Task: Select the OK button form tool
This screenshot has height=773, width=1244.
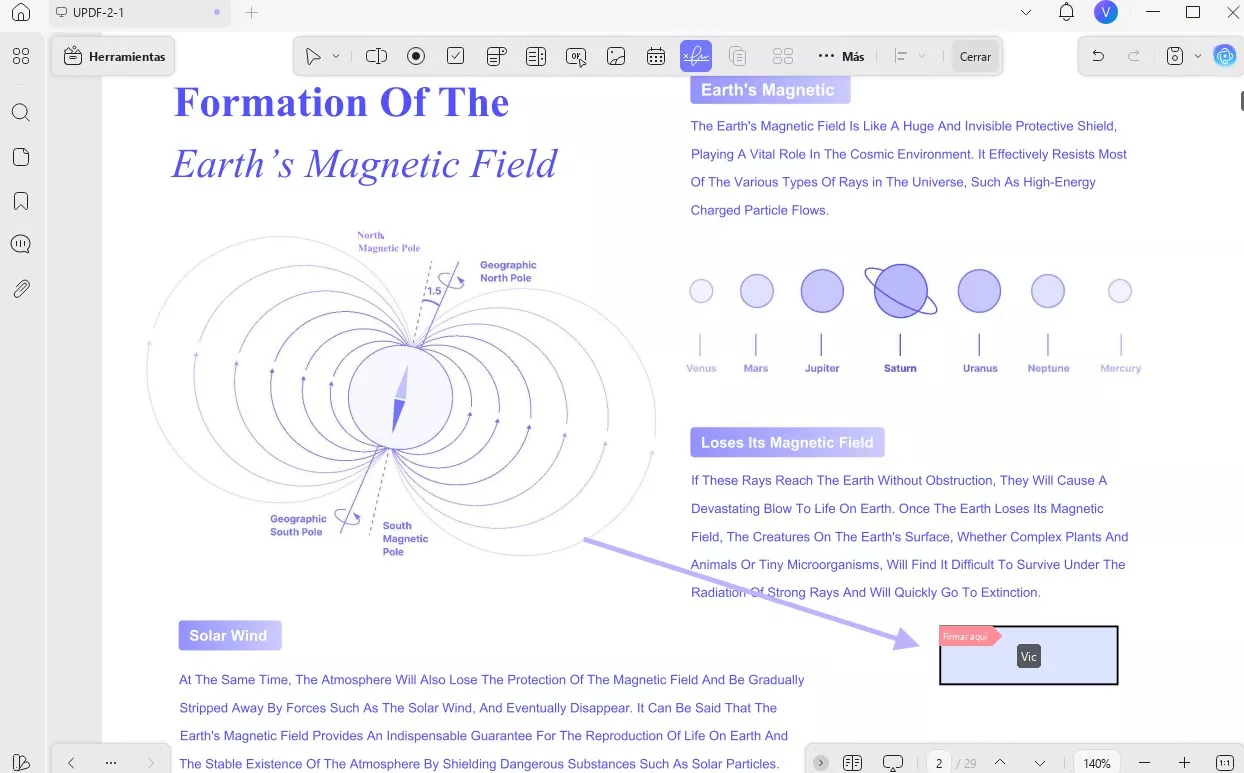Action: [x=576, y=57]
